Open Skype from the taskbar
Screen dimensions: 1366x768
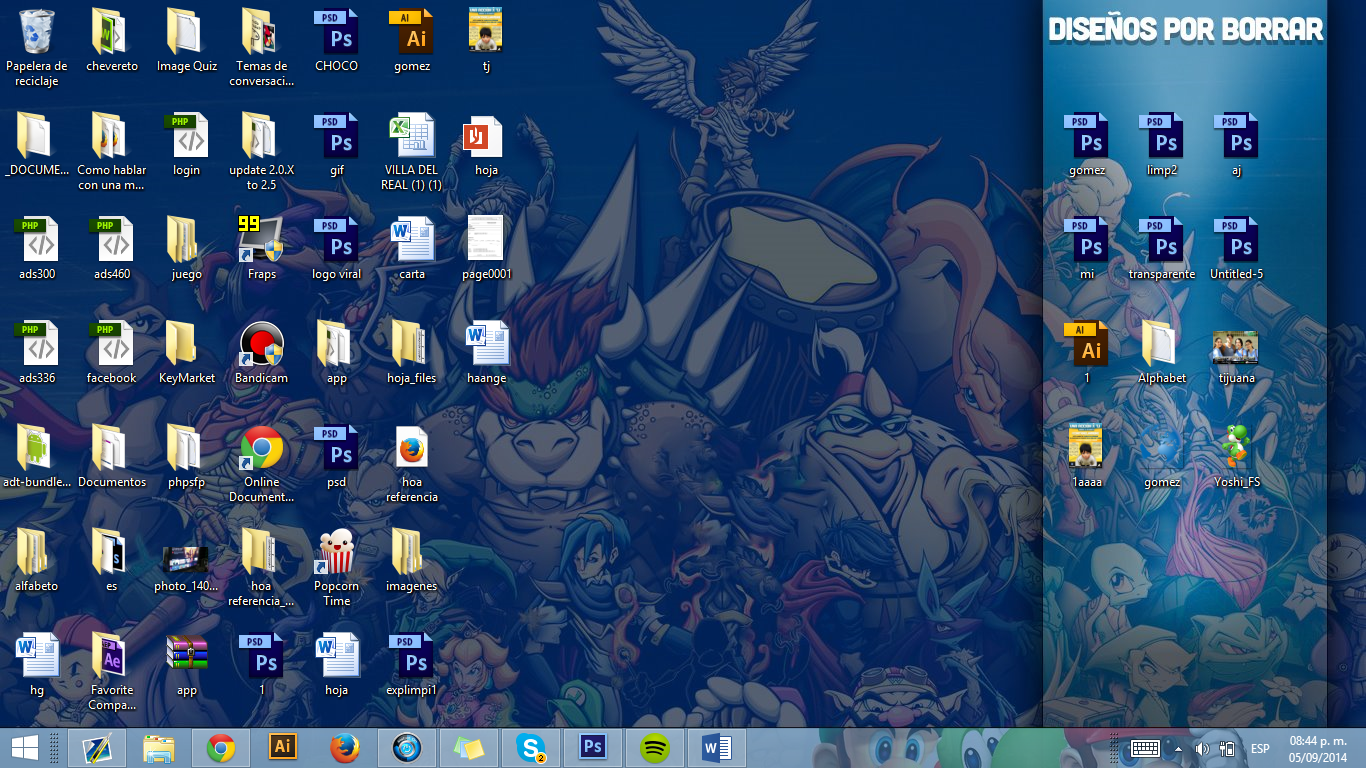click(531, 748)
